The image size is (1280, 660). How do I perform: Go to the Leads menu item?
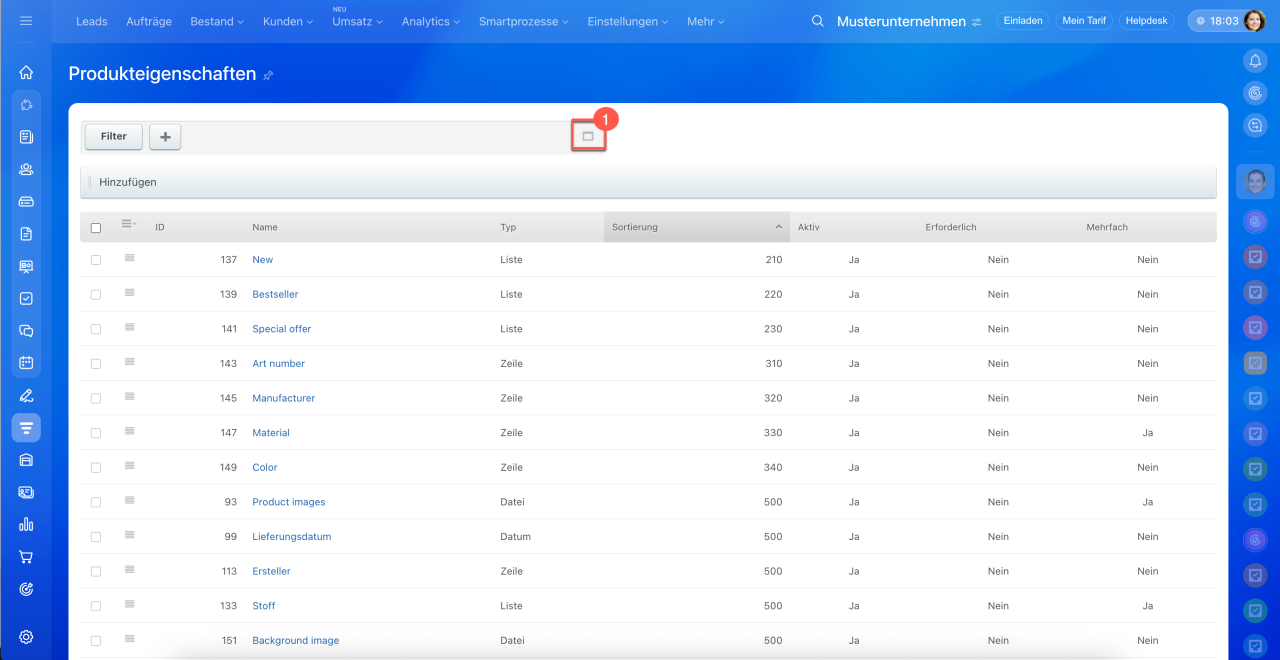tap(93, 21)
